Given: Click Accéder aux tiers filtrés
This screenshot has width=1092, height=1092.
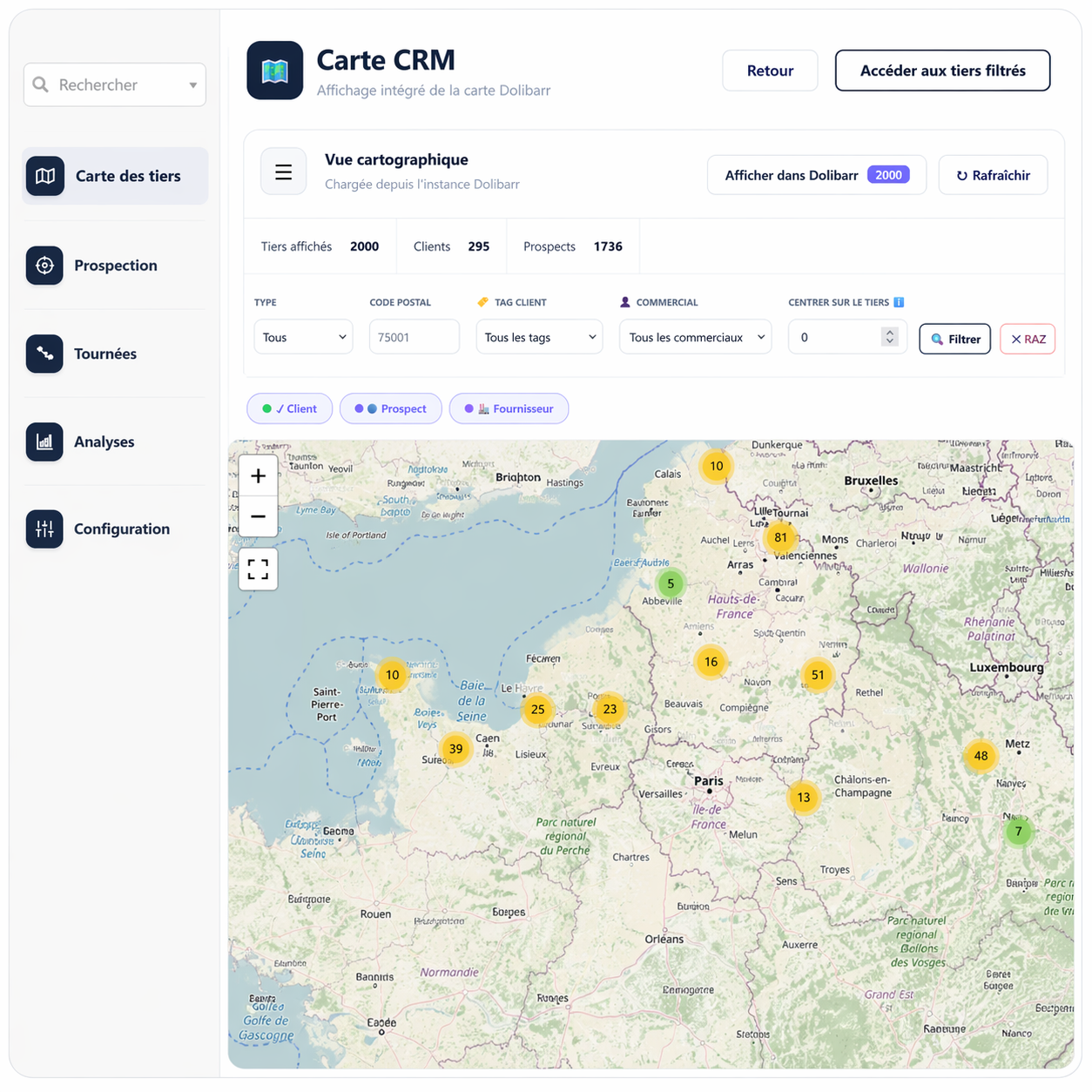Looking at the screenshot, I should tap(943, 71).
